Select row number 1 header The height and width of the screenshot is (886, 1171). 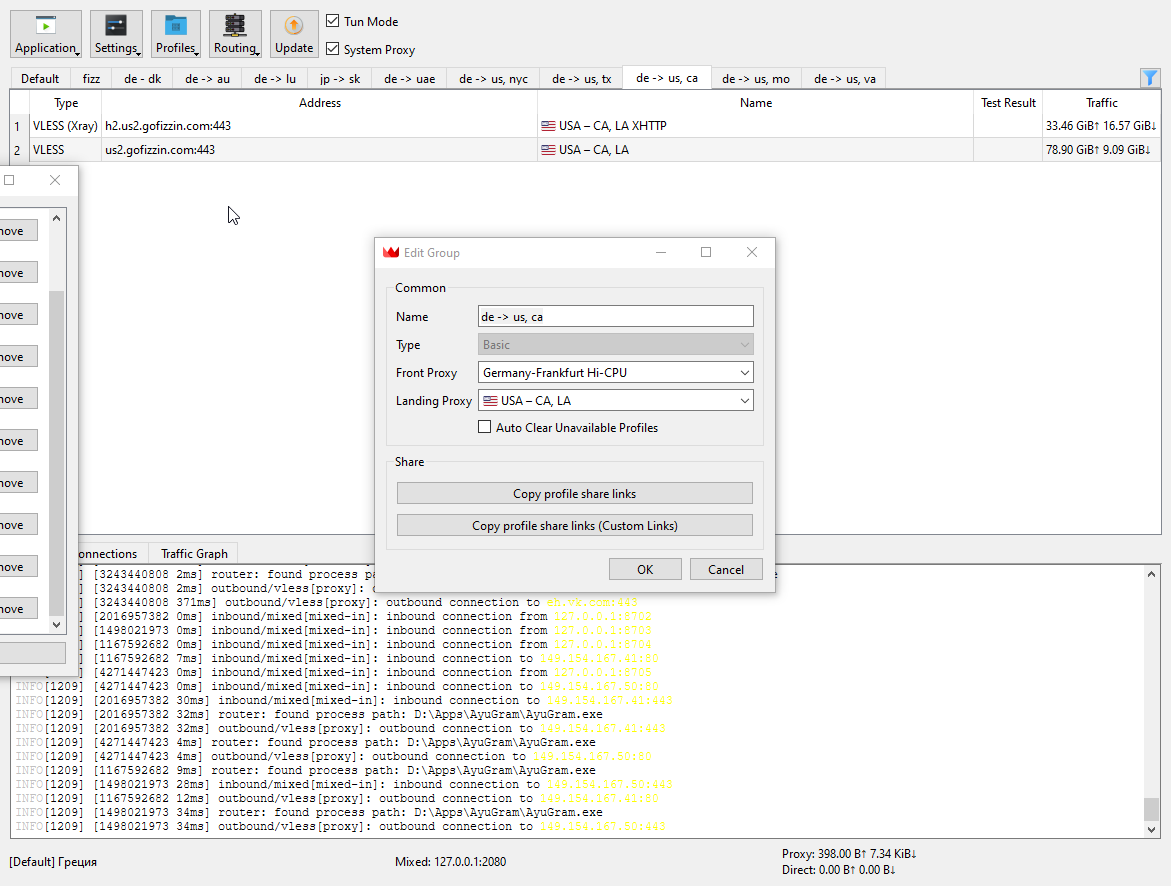(19, 126)
